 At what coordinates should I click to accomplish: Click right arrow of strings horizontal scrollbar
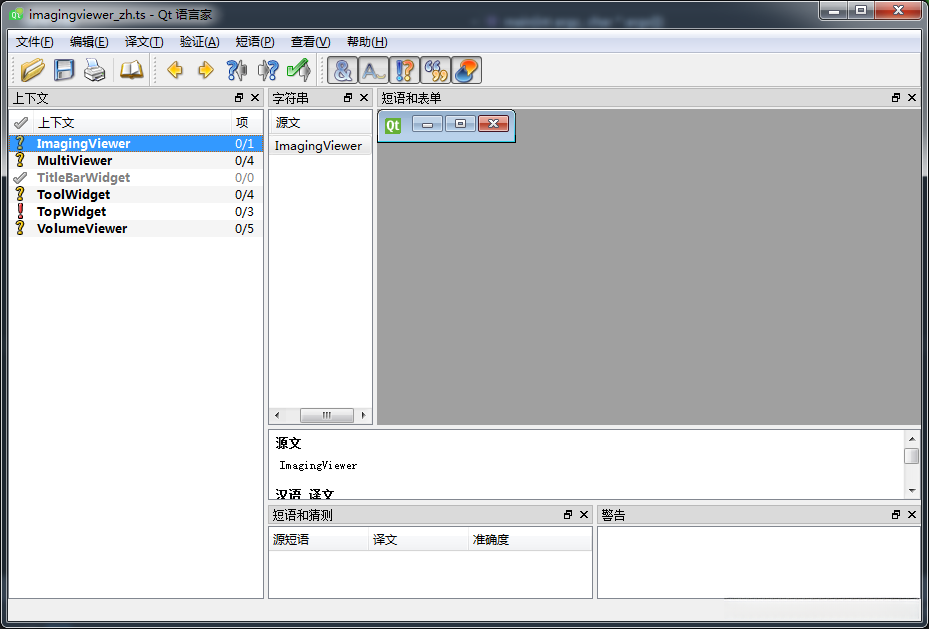[364, 415]
